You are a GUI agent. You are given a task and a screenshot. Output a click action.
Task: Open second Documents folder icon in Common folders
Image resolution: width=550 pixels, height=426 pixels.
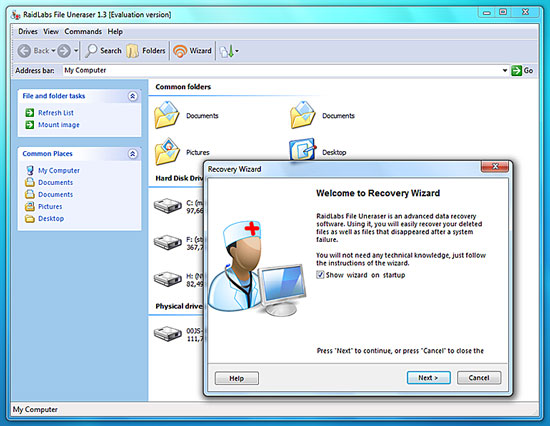click(303, 115)
